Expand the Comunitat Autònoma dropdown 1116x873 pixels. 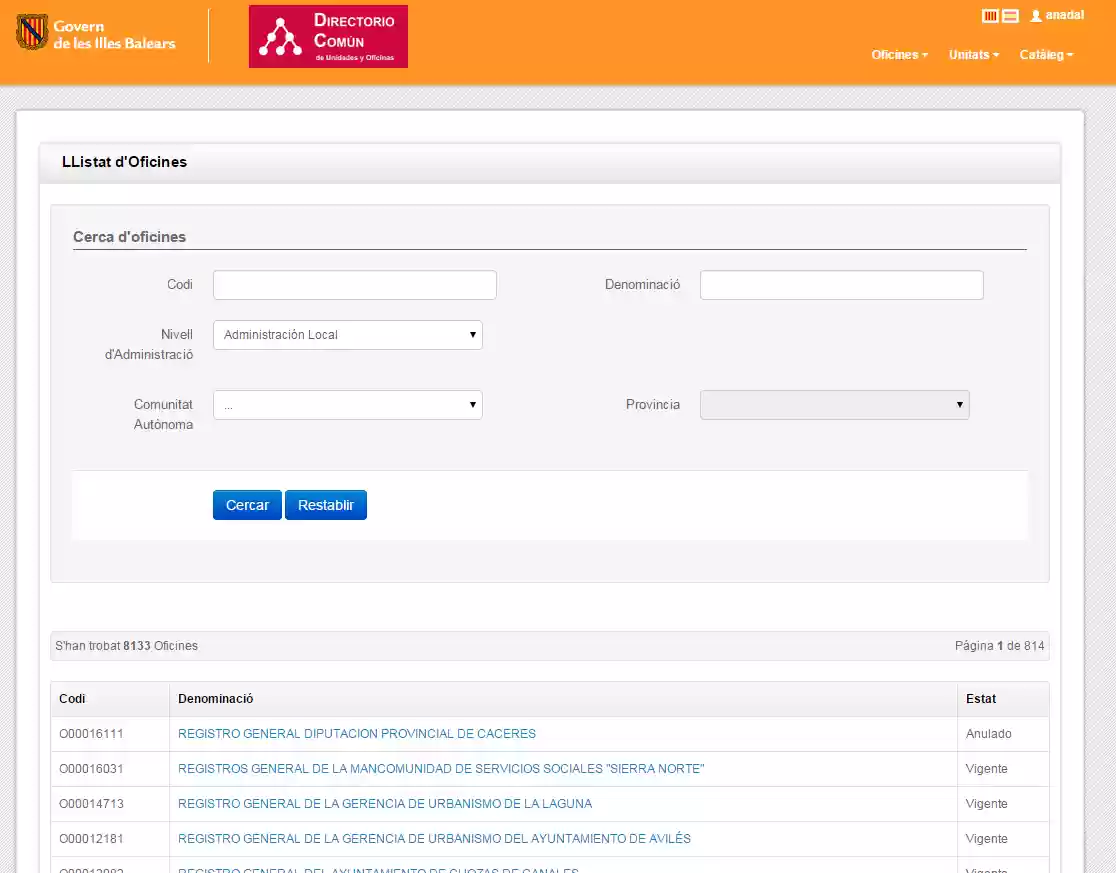347,404
